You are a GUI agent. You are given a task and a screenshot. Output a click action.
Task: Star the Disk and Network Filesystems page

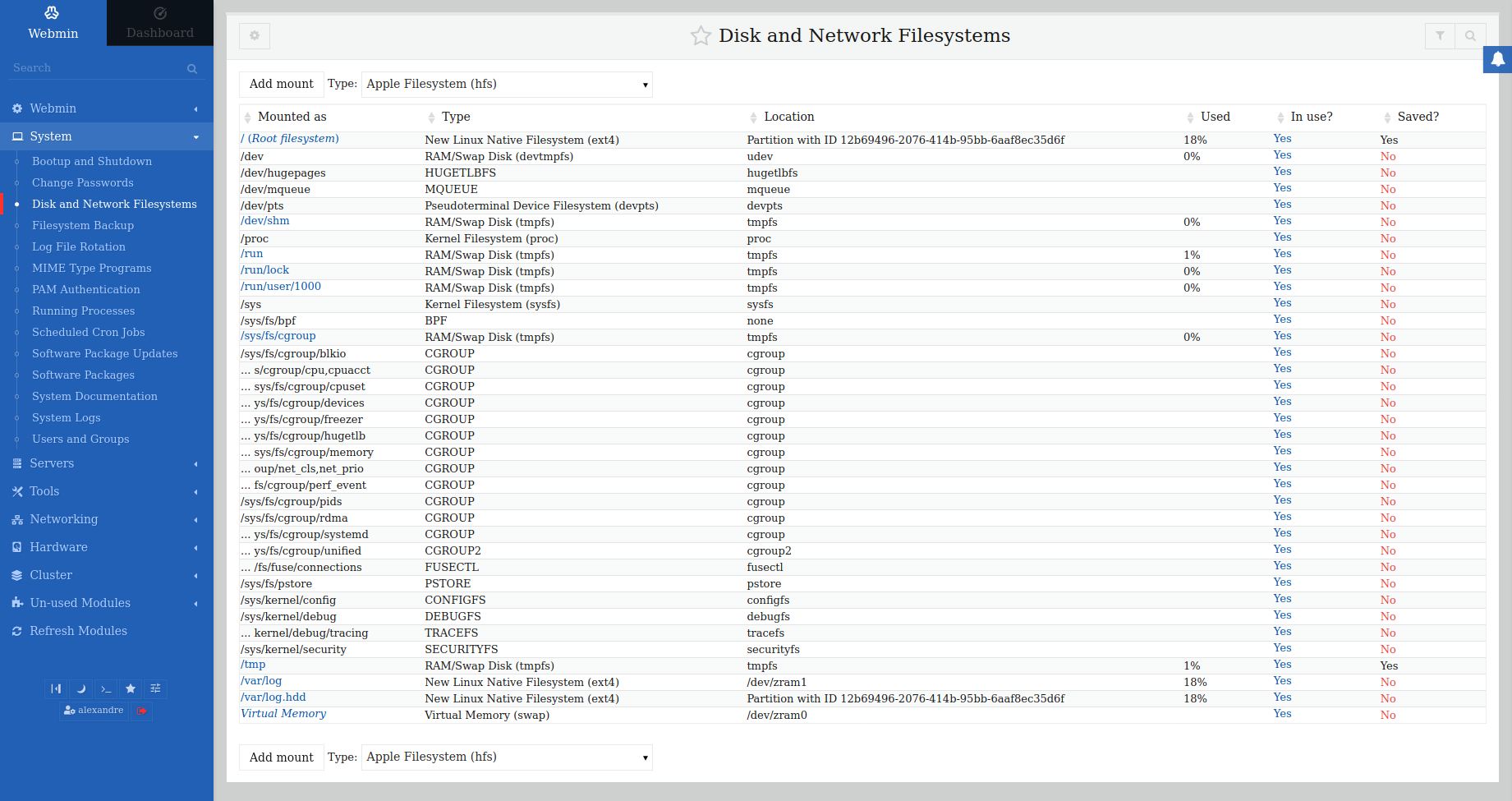(700, 36)
